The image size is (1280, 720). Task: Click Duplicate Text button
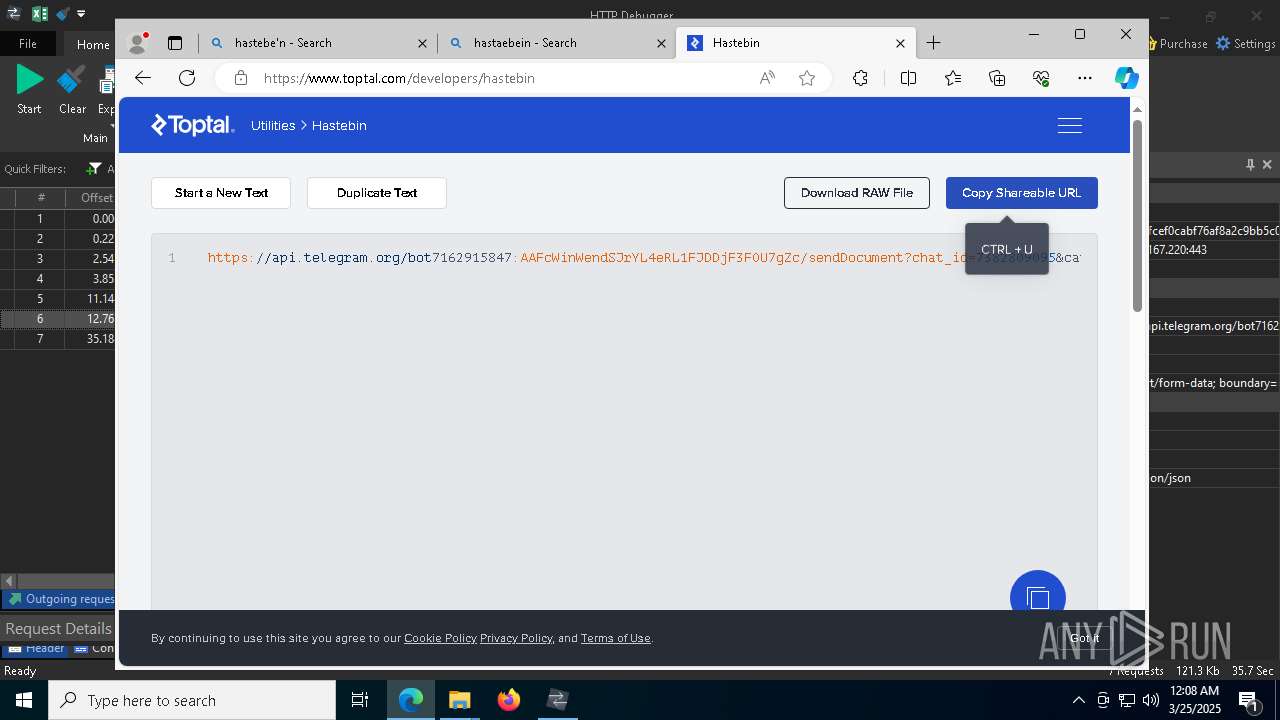377,193
